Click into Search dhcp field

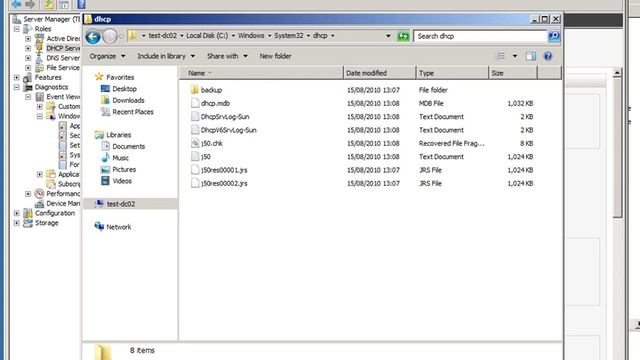pos(480,36)
